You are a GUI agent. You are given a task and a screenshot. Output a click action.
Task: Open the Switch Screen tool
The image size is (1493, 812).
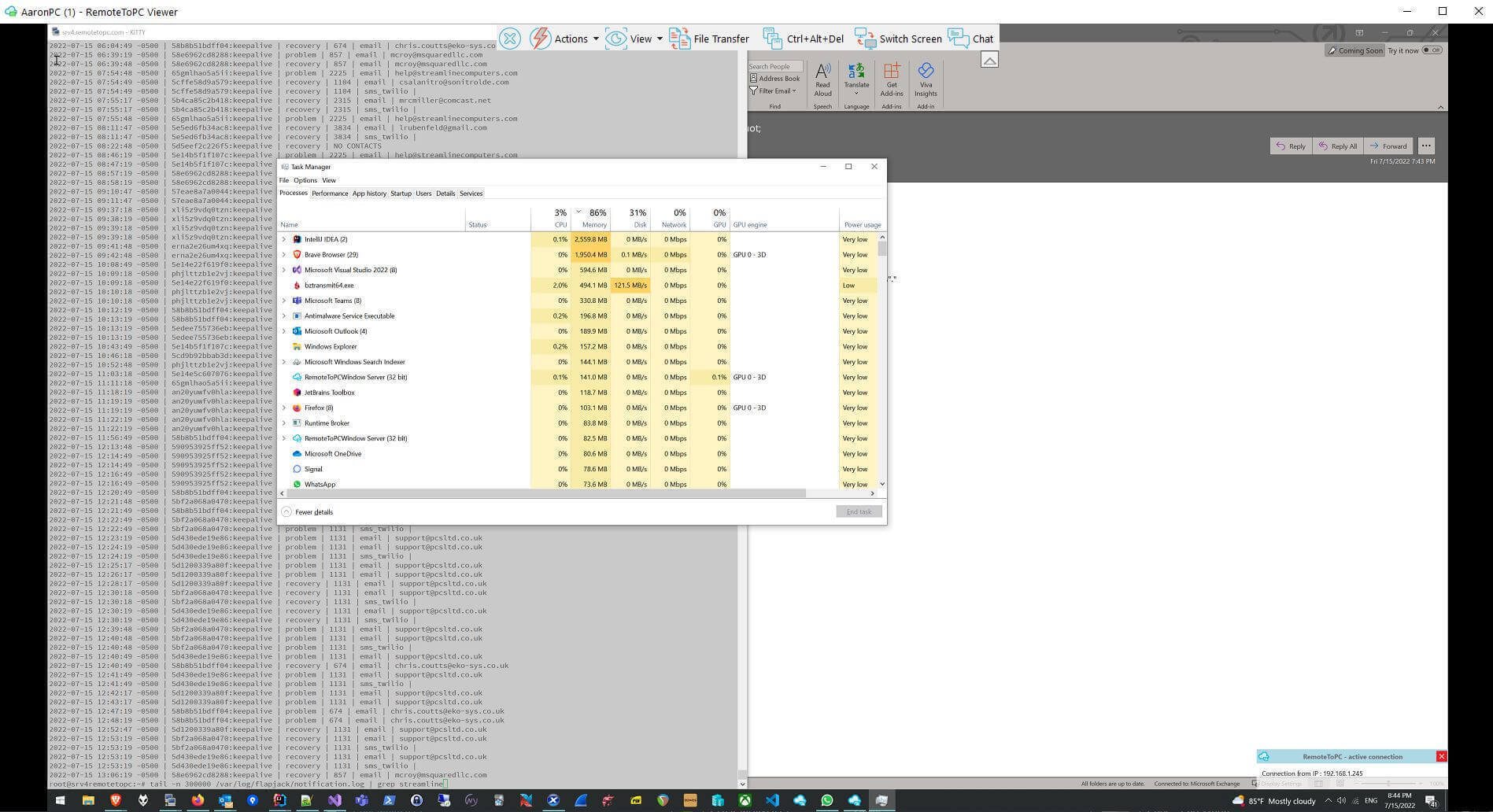[x=910, y=38]
